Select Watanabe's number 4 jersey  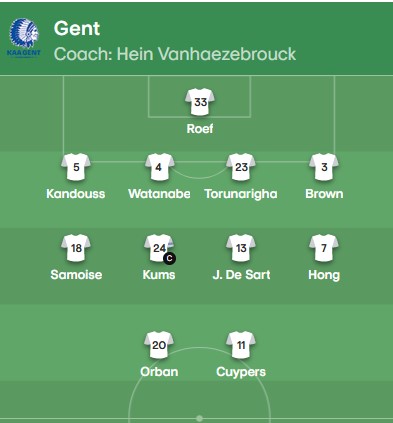pyautogui.click(x=159, y=167)
